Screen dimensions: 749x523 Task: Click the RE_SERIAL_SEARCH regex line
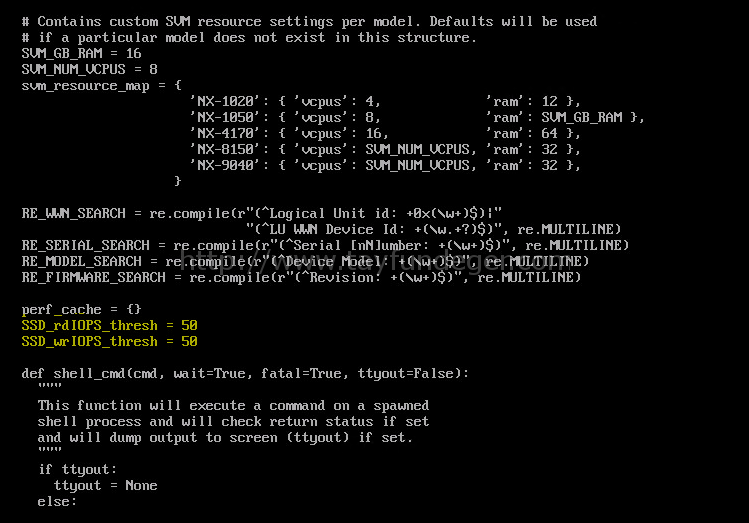325,245
